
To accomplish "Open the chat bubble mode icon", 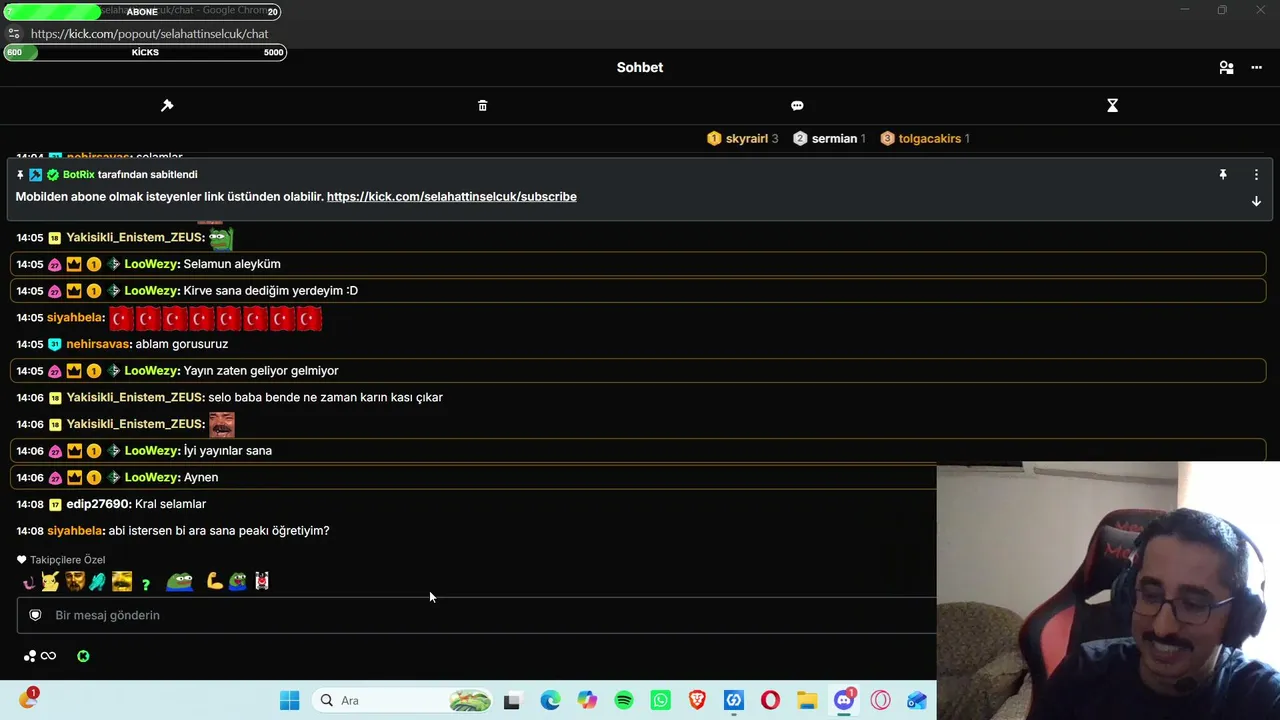I will (797, 106).
